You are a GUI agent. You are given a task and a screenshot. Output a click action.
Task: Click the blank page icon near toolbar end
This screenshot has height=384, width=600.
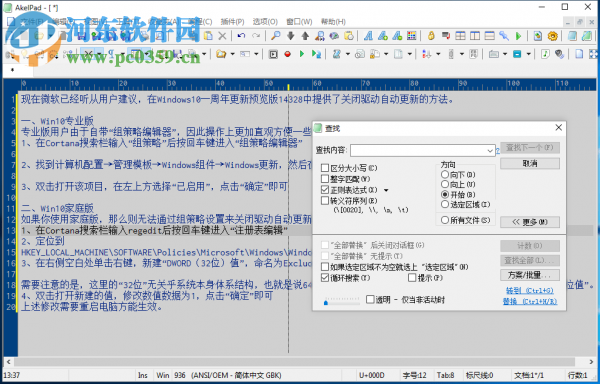579,54
